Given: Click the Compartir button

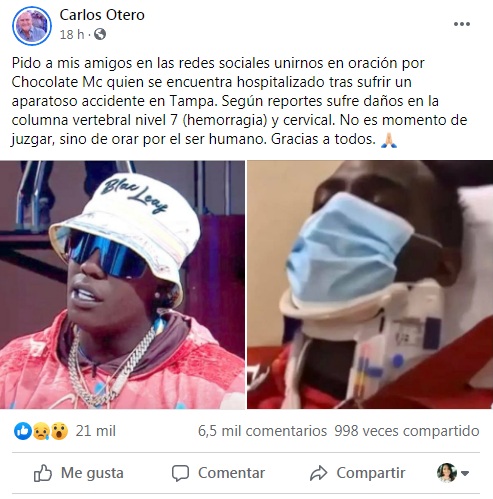Looking at the screenshot, I should point(357,473).
